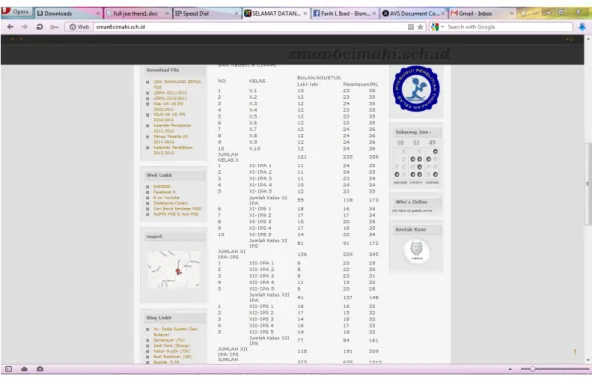This screenshot has height=379, width=592.
Task: Click the key-shaped wand icon
Action: 54,27
